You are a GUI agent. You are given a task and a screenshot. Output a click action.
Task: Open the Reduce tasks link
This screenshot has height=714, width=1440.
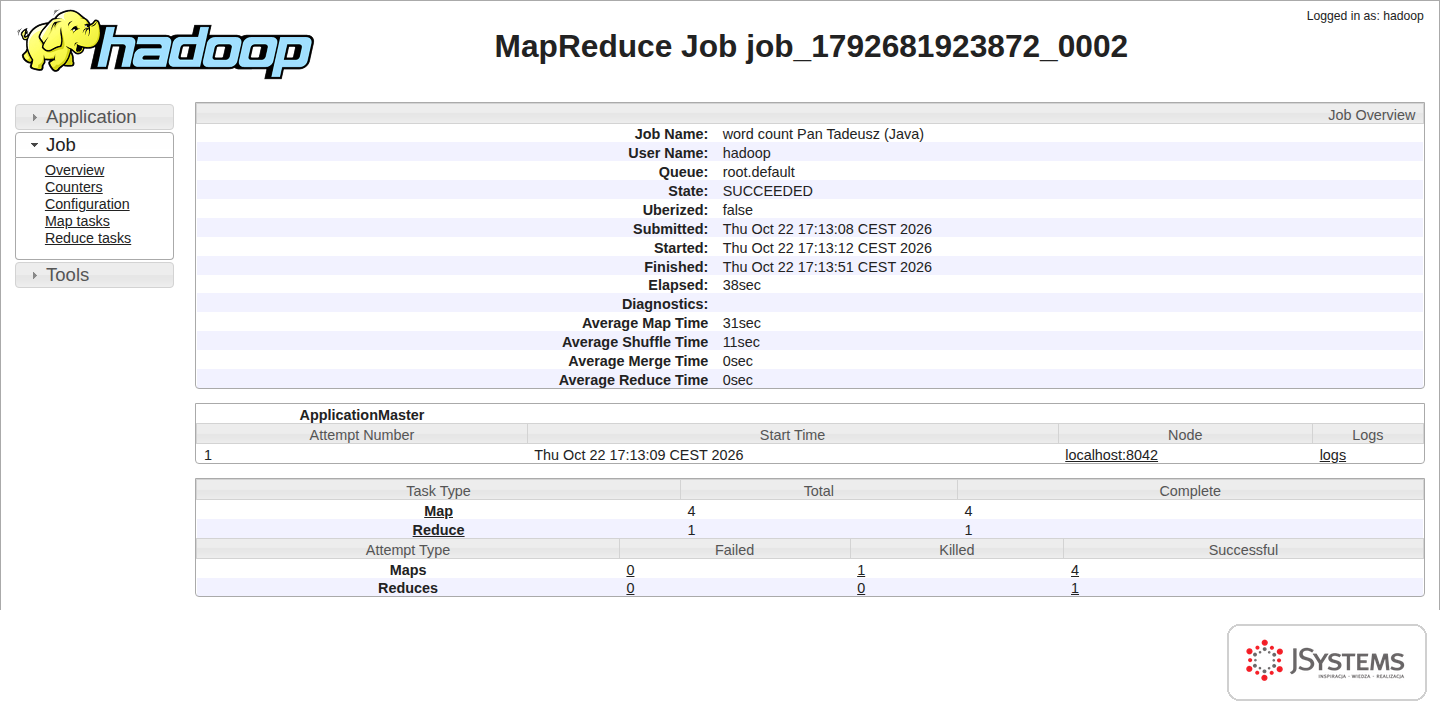[88, 238]
